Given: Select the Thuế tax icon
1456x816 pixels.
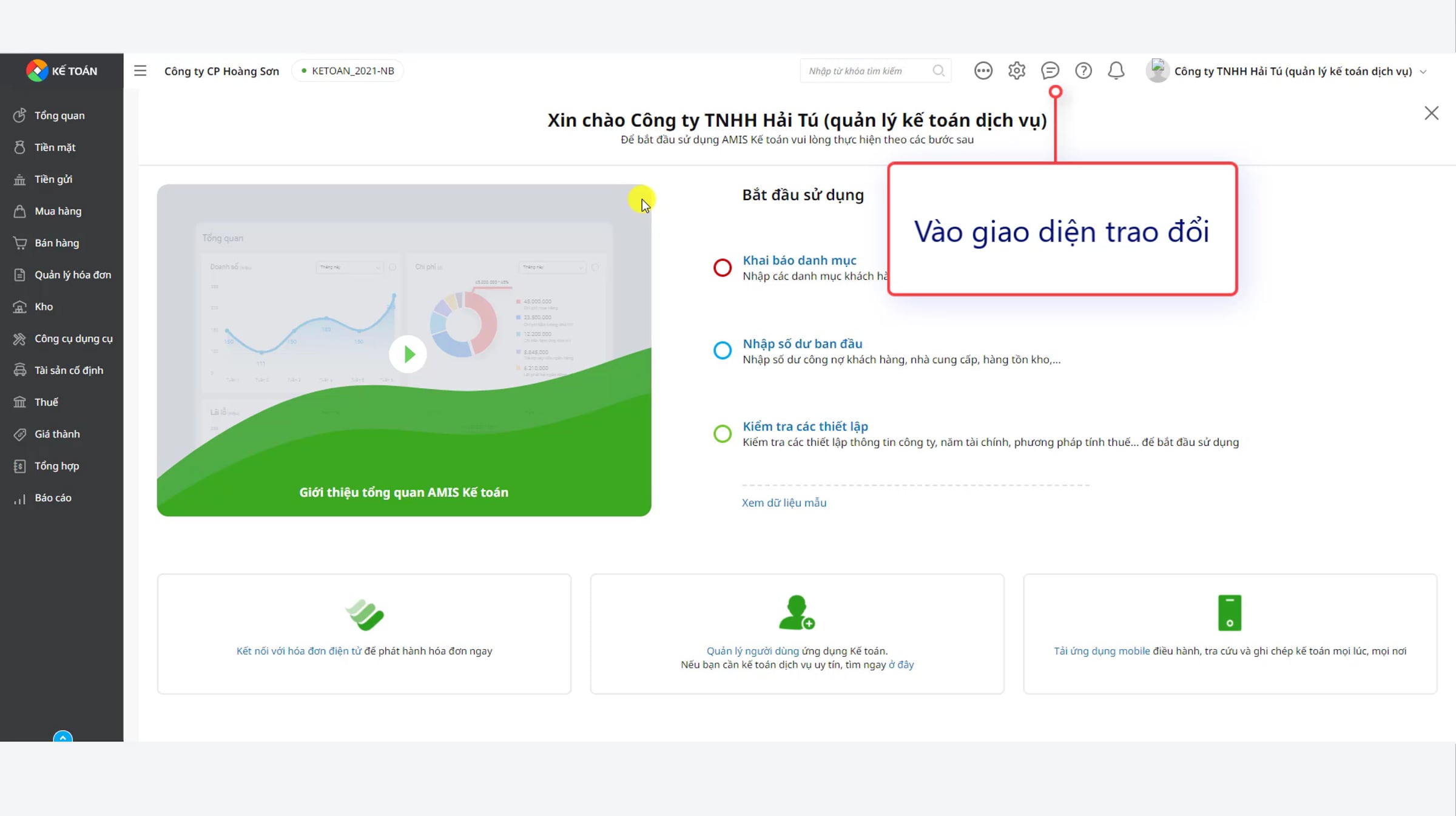Looking at the screenshot, I should (x=19, y=402).
